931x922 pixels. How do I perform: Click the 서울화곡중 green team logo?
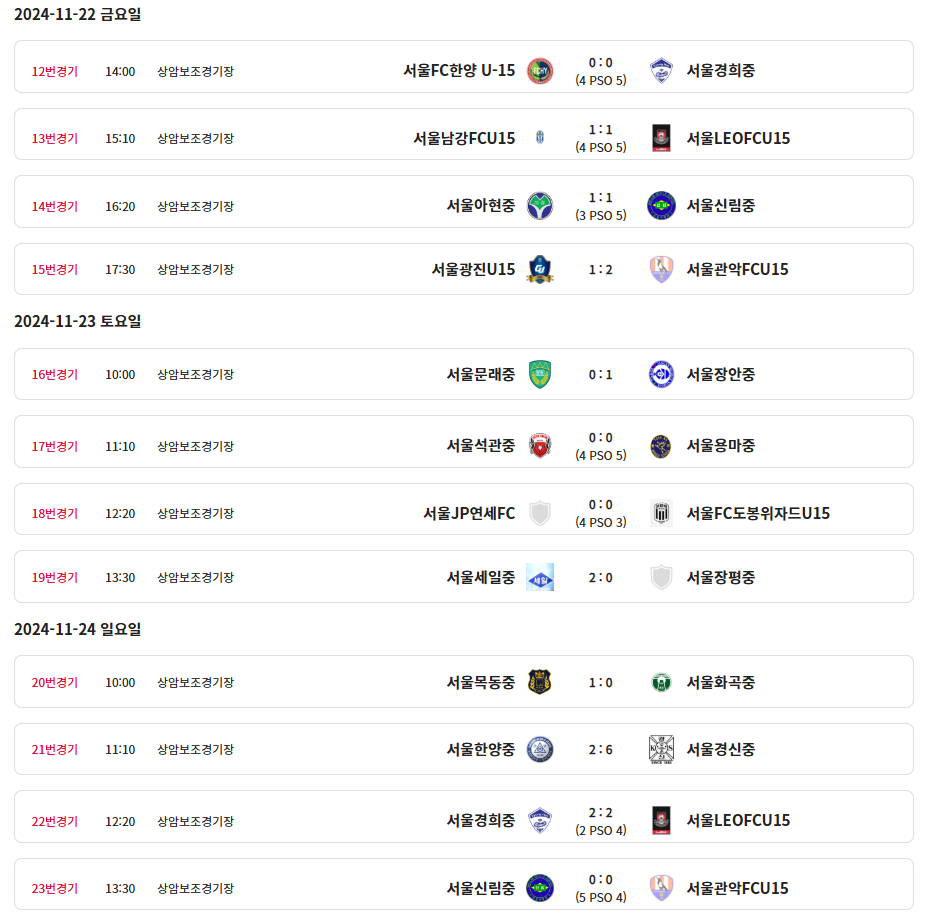click(x=661, y=682)
